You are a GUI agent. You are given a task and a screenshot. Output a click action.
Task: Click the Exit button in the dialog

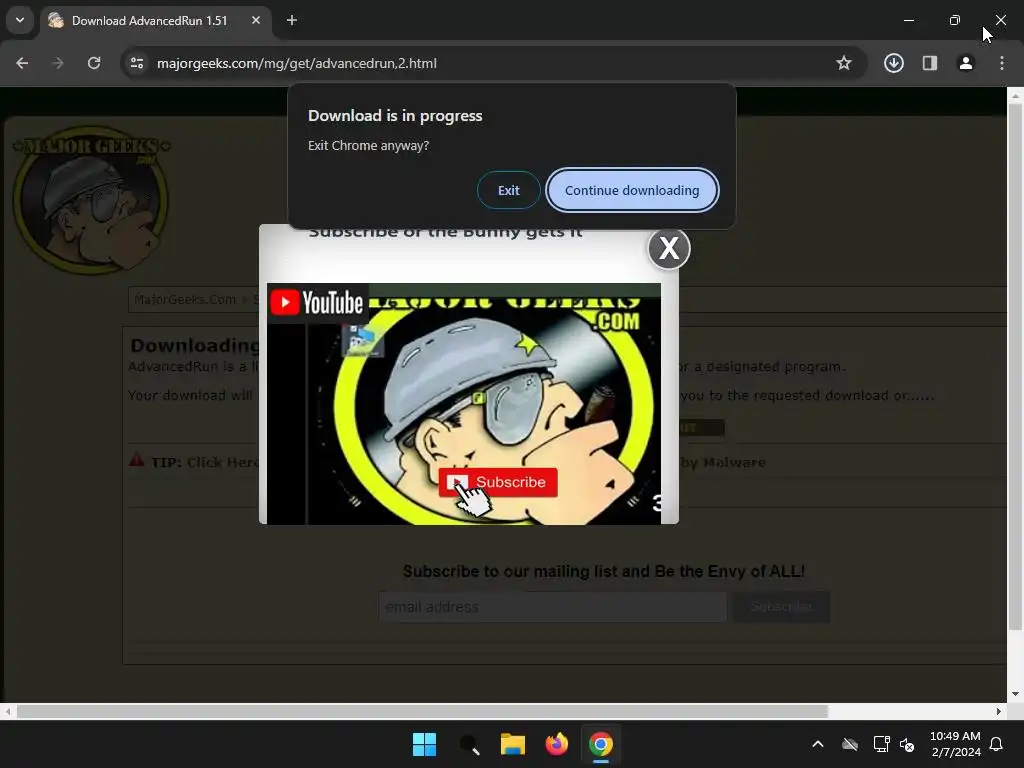coord(509,190)
